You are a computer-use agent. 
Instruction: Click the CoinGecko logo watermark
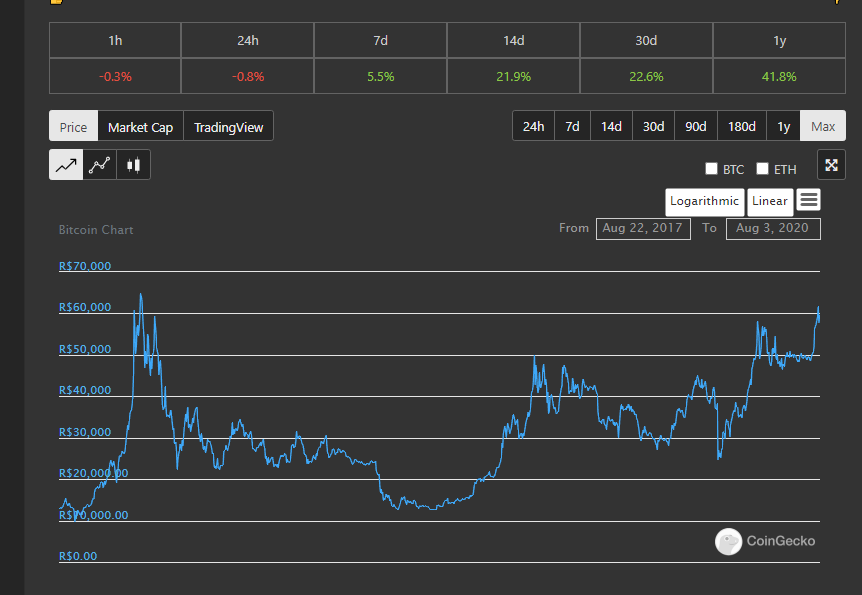tap(765, 541)
